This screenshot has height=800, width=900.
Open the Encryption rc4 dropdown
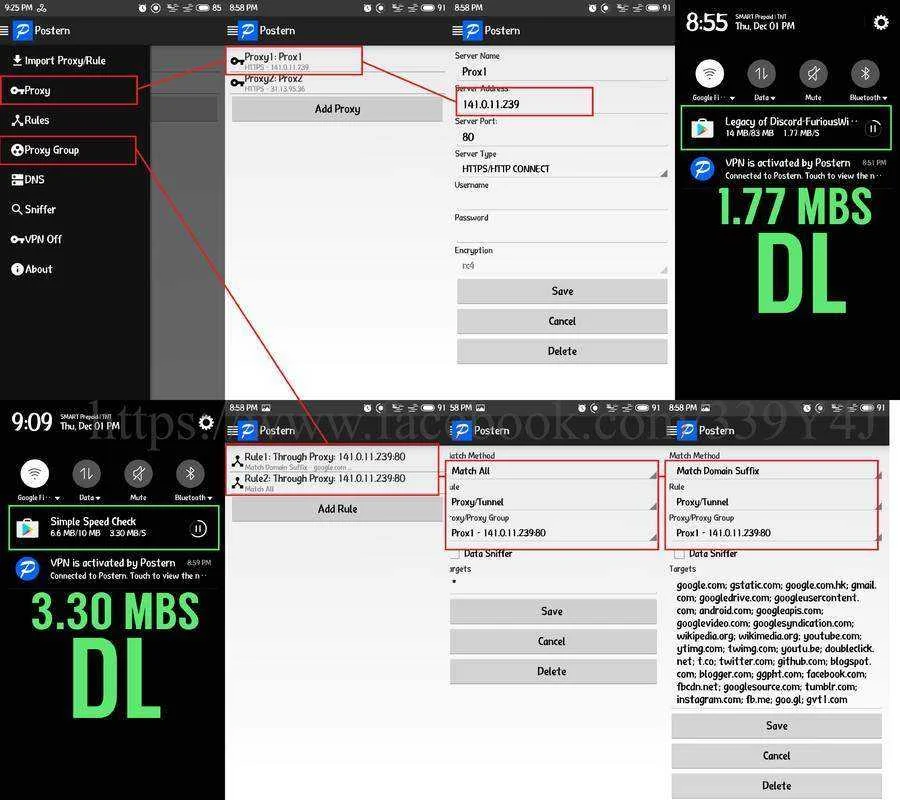[561, 266]
